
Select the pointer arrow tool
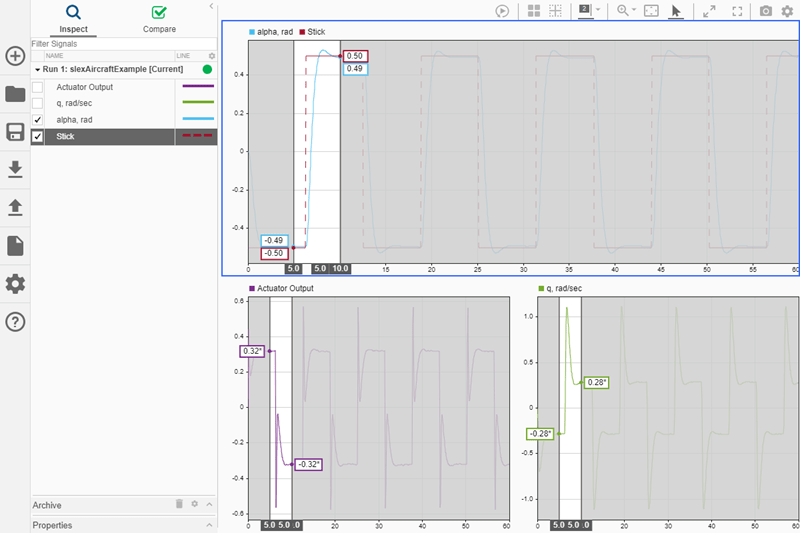click(676, 11)
